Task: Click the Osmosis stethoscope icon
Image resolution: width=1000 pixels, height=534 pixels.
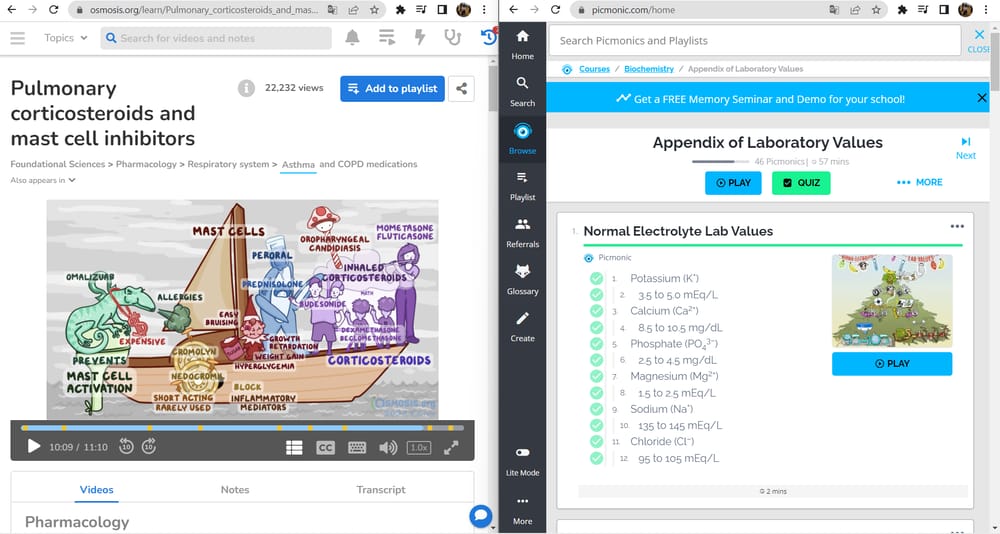Action: click(x=452, y=38)
